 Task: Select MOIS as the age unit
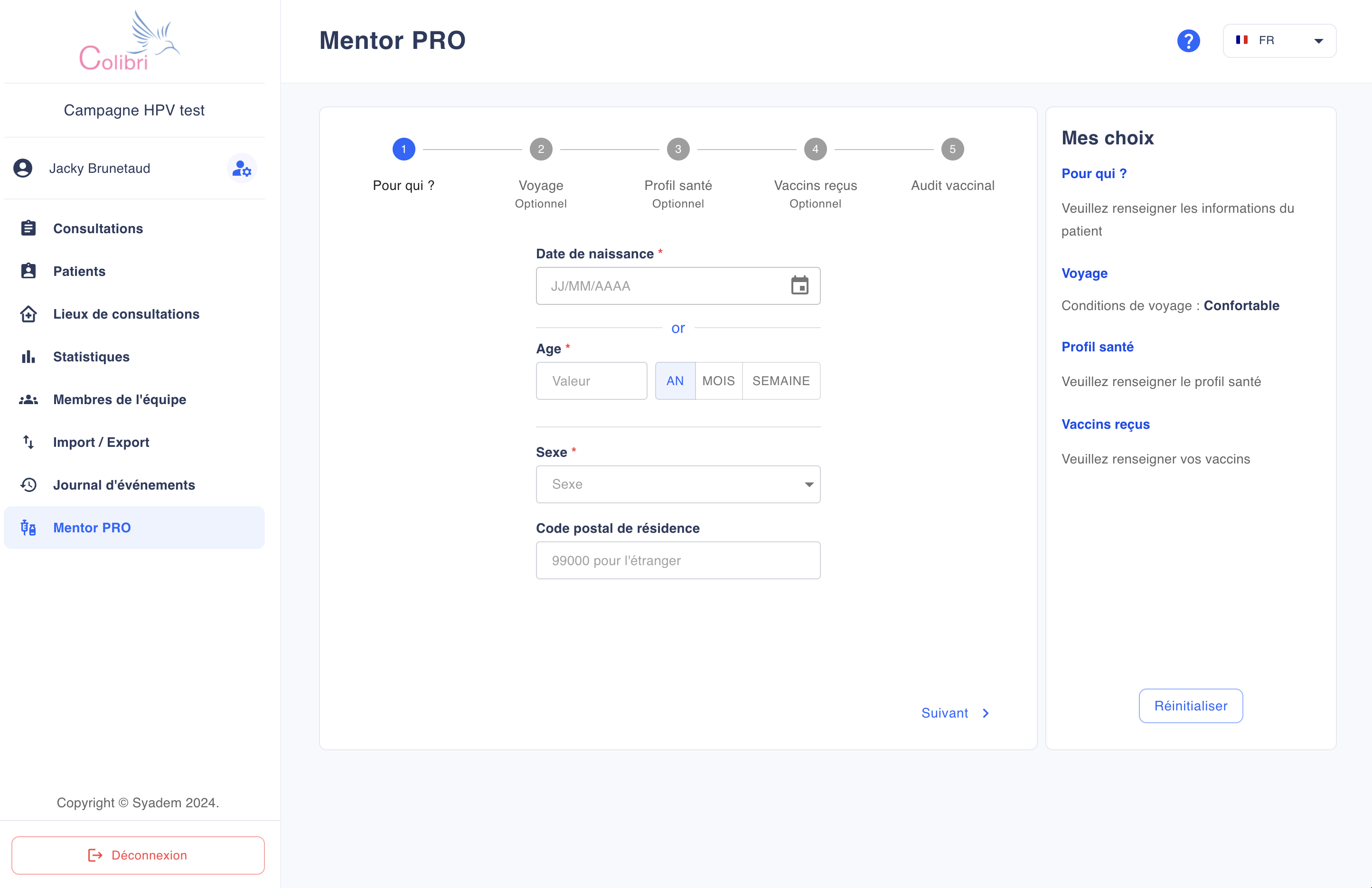tap(718, 380)
